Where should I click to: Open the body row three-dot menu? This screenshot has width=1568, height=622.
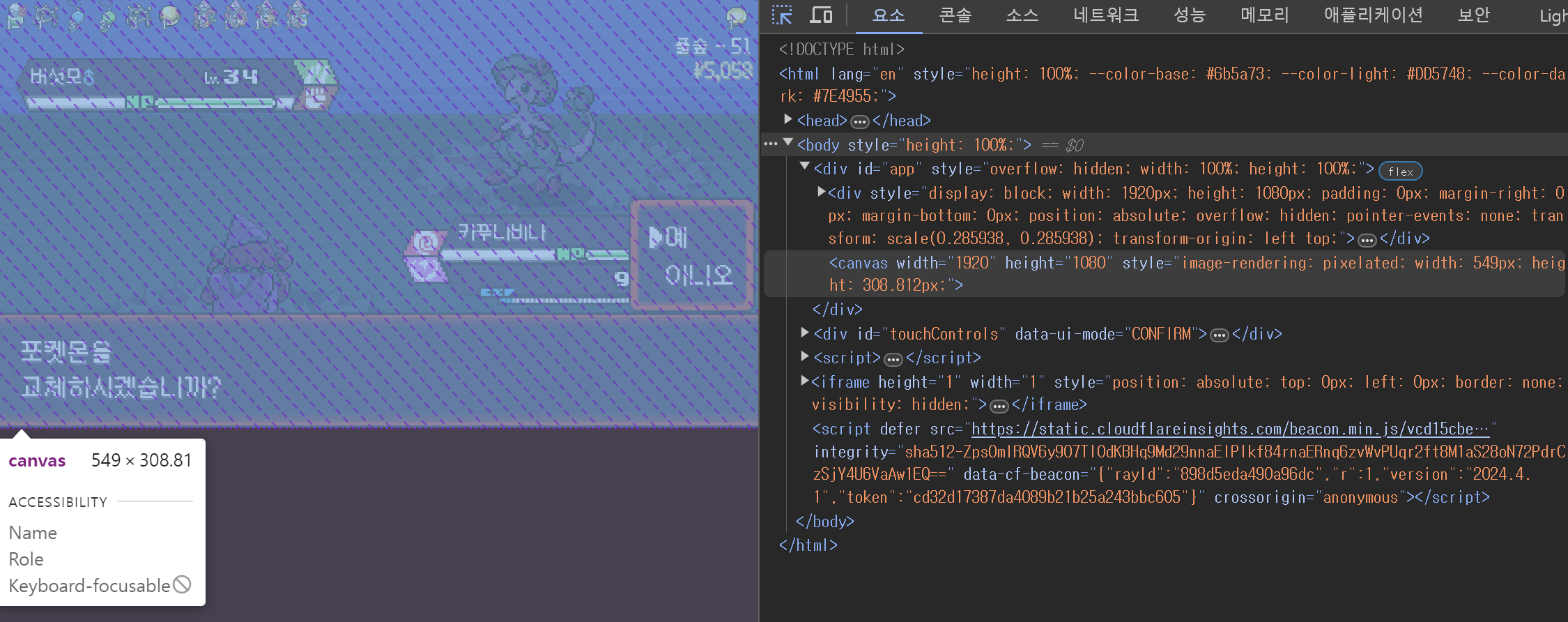[x=770, y=144]
